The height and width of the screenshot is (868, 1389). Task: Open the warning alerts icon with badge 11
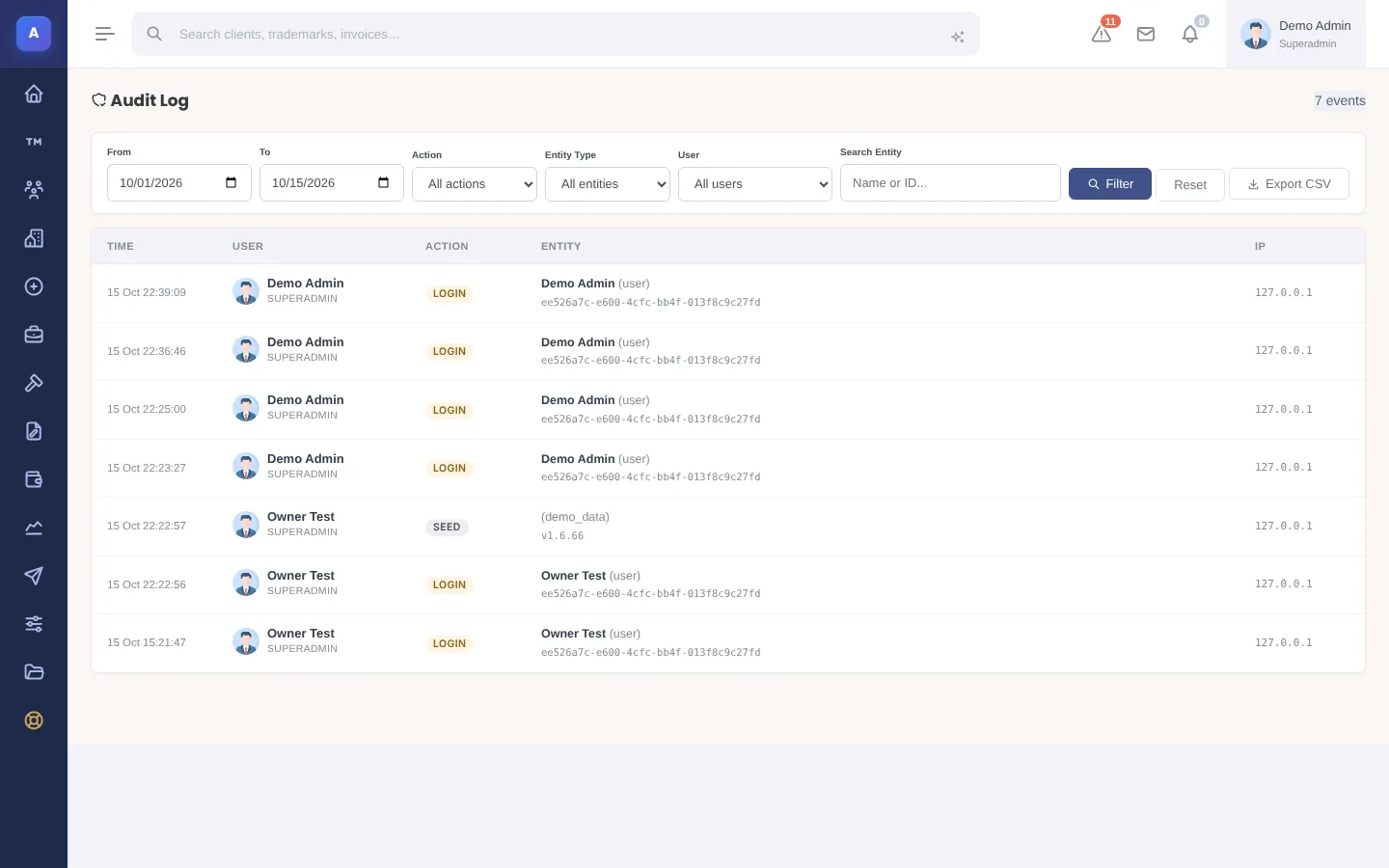pos(1102,34)
